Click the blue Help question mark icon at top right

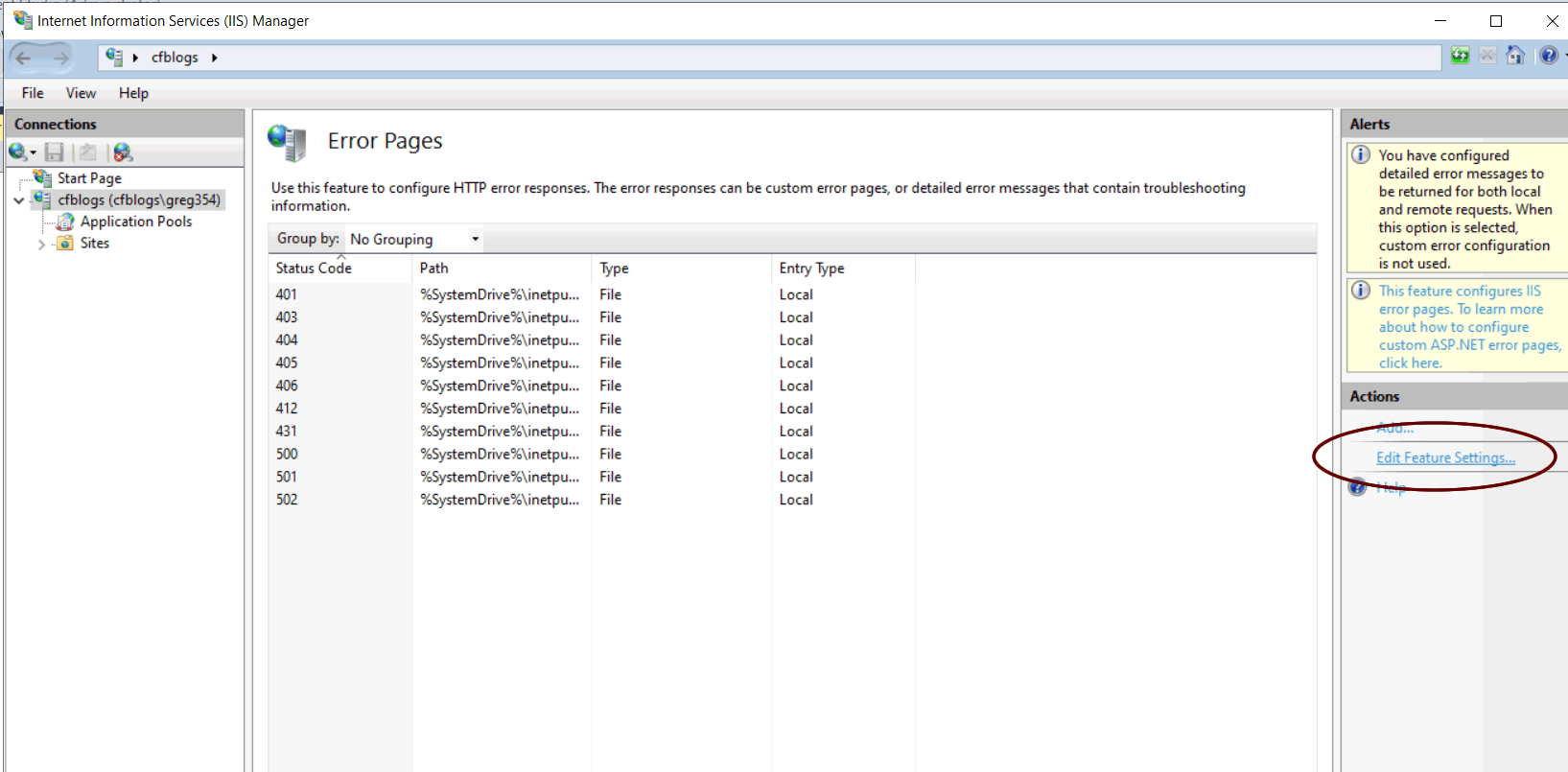click(1549, 56)
